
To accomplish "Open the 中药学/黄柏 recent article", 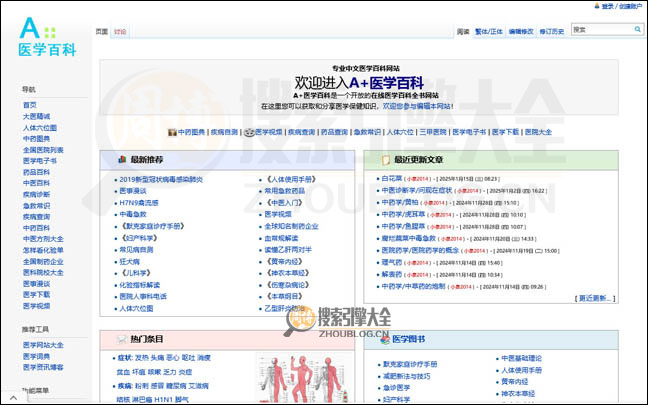I will coord(400,202).
